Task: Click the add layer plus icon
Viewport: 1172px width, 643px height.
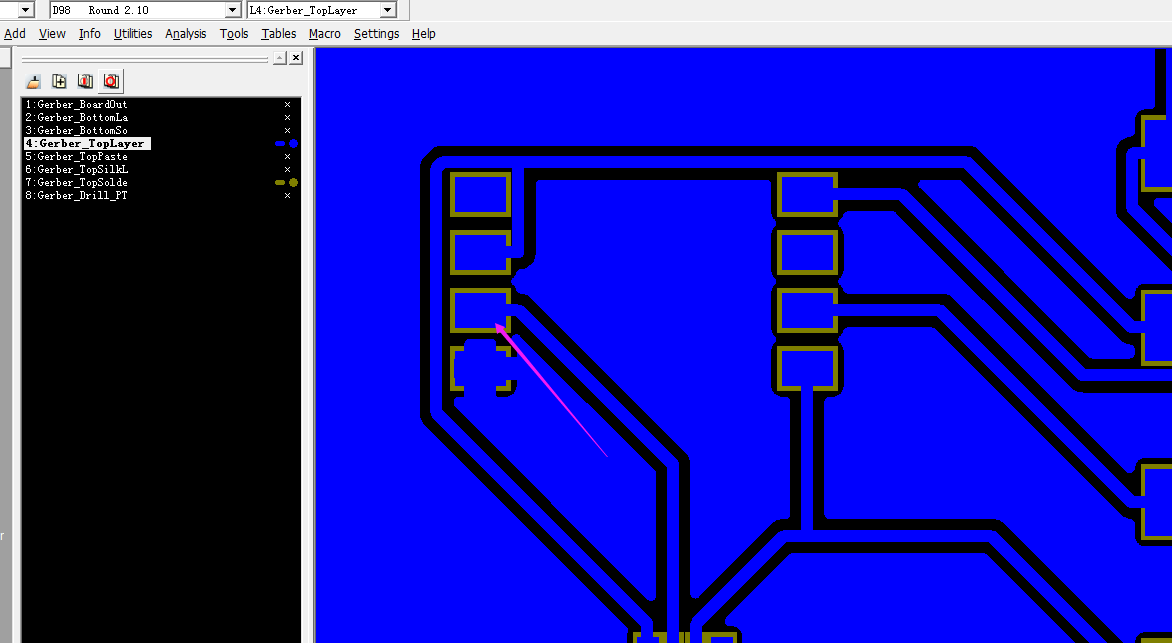Action: click(x=60, y=81)
